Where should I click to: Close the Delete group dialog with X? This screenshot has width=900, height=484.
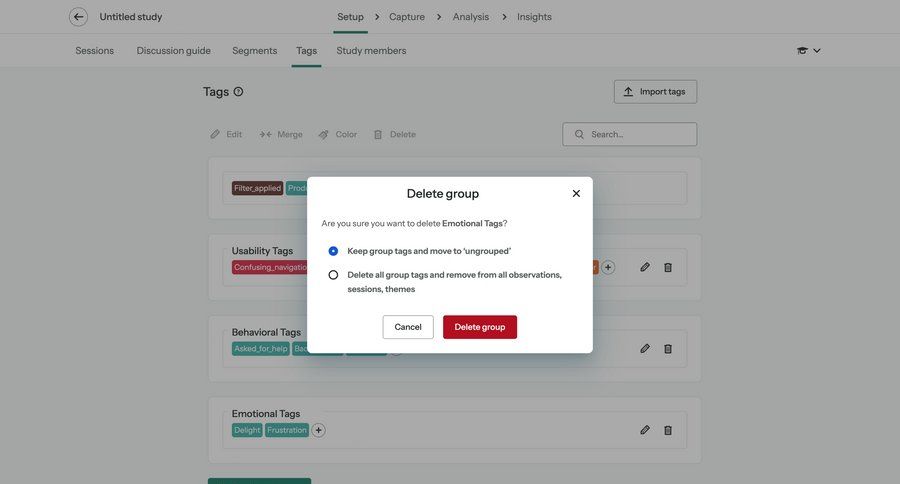576,193
